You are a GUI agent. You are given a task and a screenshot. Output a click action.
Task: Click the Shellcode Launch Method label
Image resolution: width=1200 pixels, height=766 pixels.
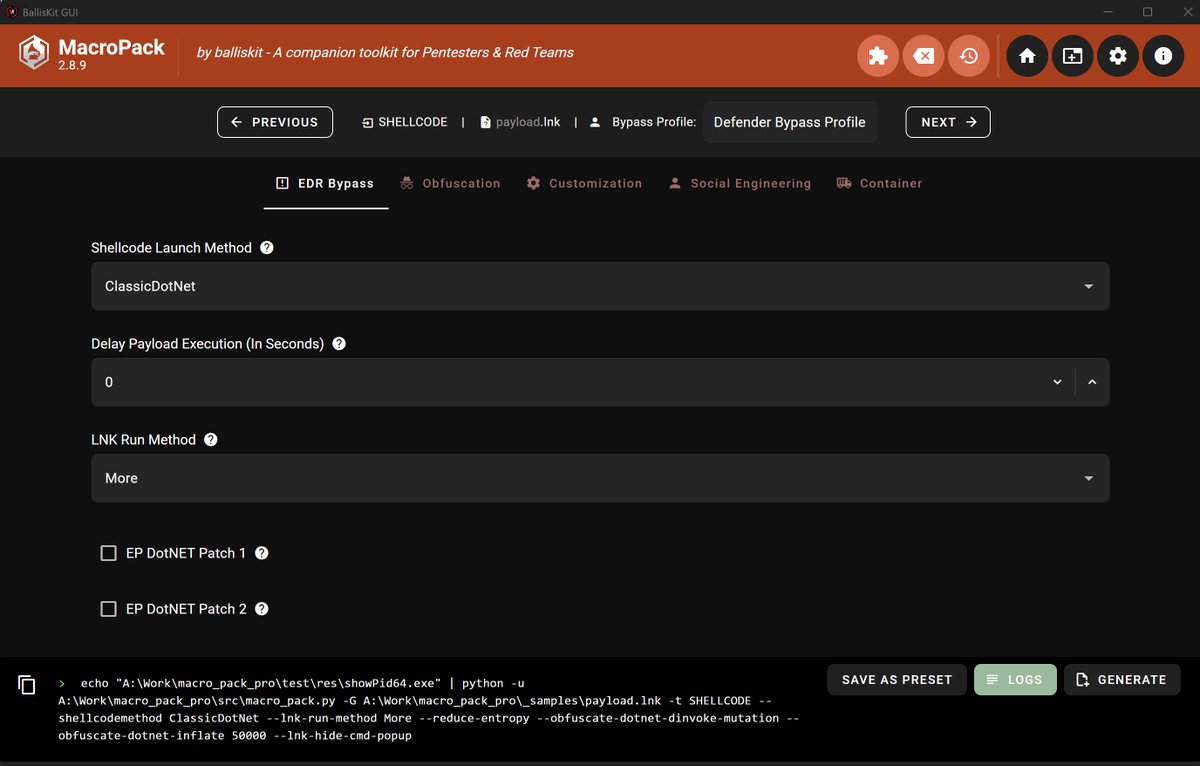coord(171,248)
